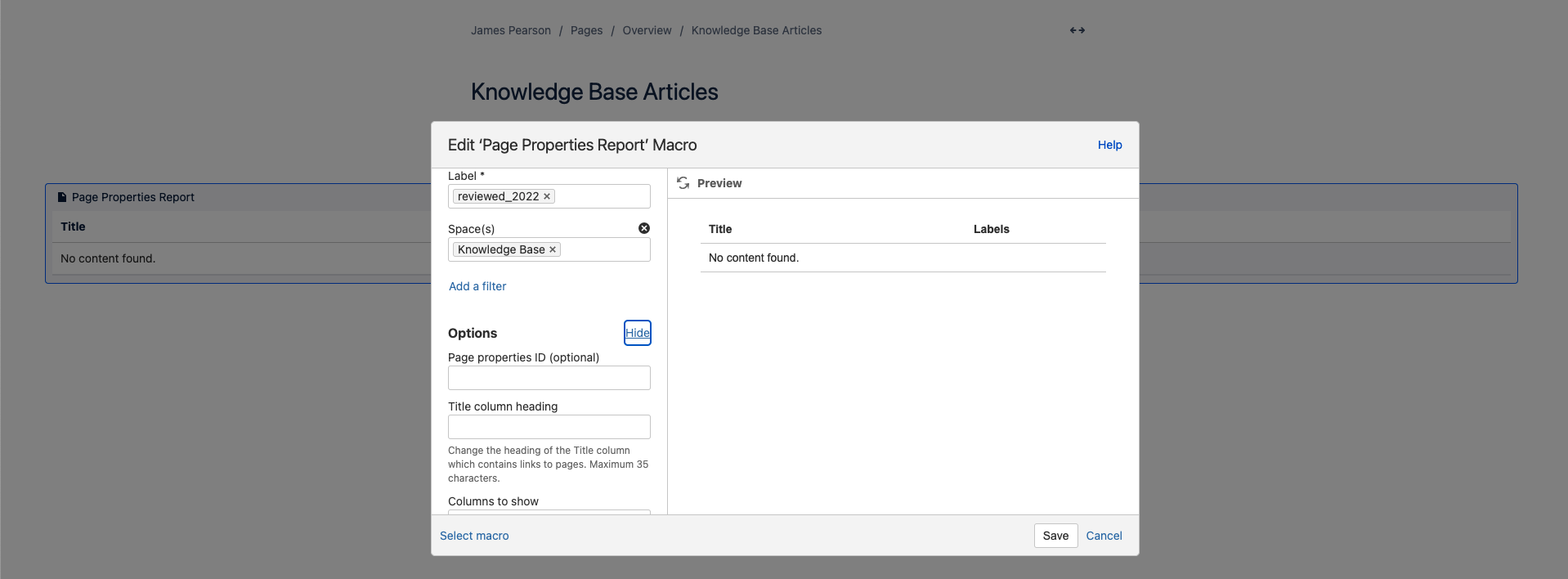
Task: Cancel the macro edit dialog
Action: click(1104, 536)
